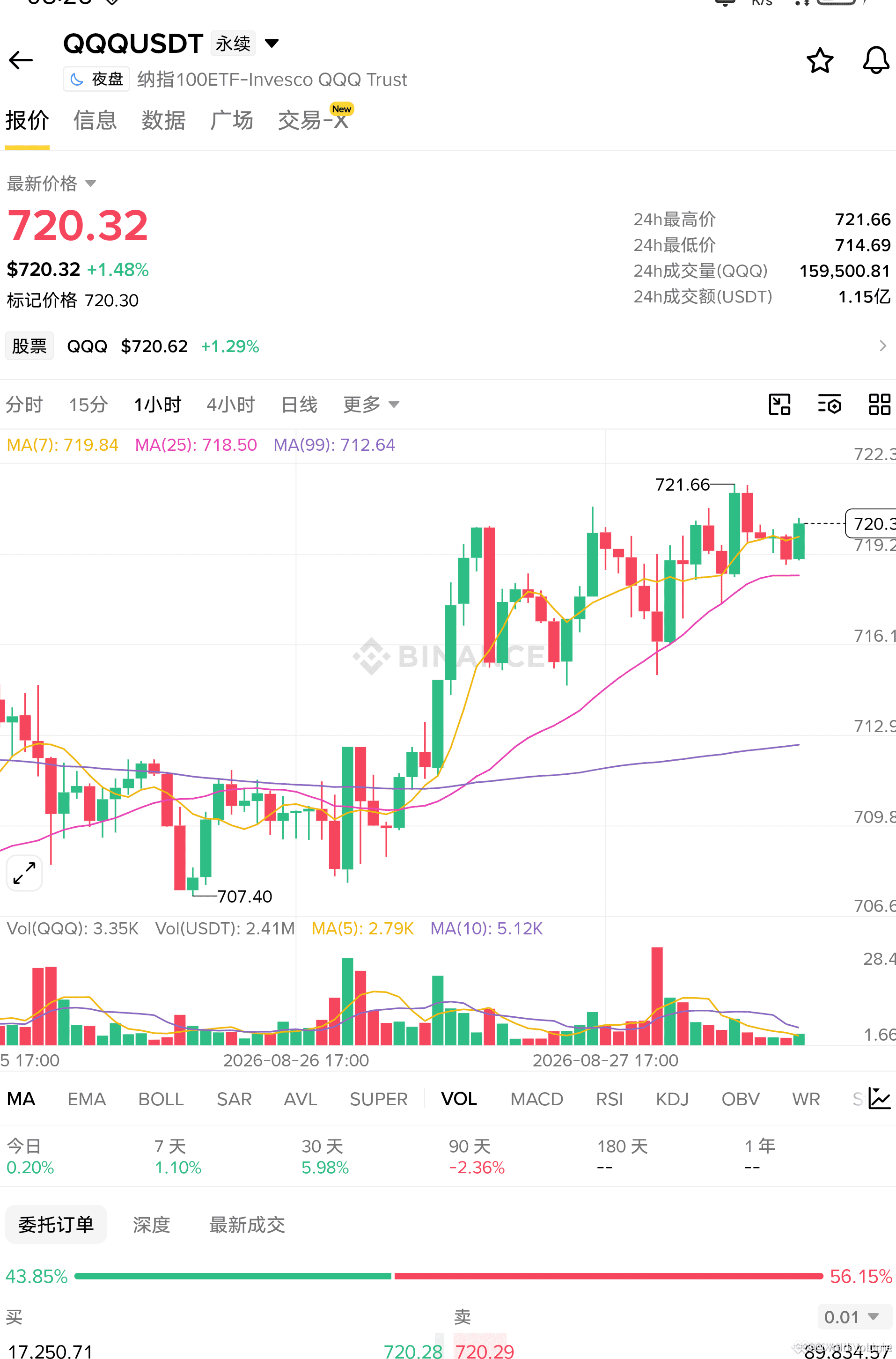Toggle KDJ sub indicator
The height and width of the screenshot is (1359, 896).
coord(673,1098)
